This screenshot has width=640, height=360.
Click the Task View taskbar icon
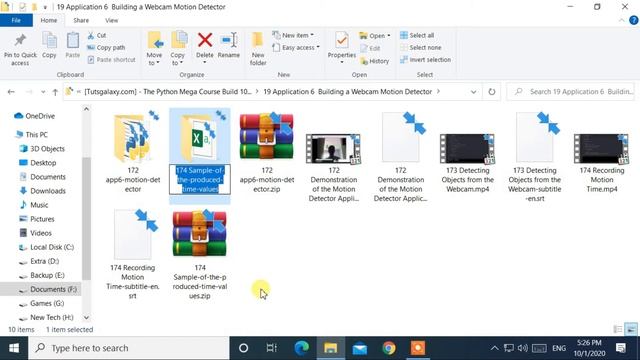point(272,348)
